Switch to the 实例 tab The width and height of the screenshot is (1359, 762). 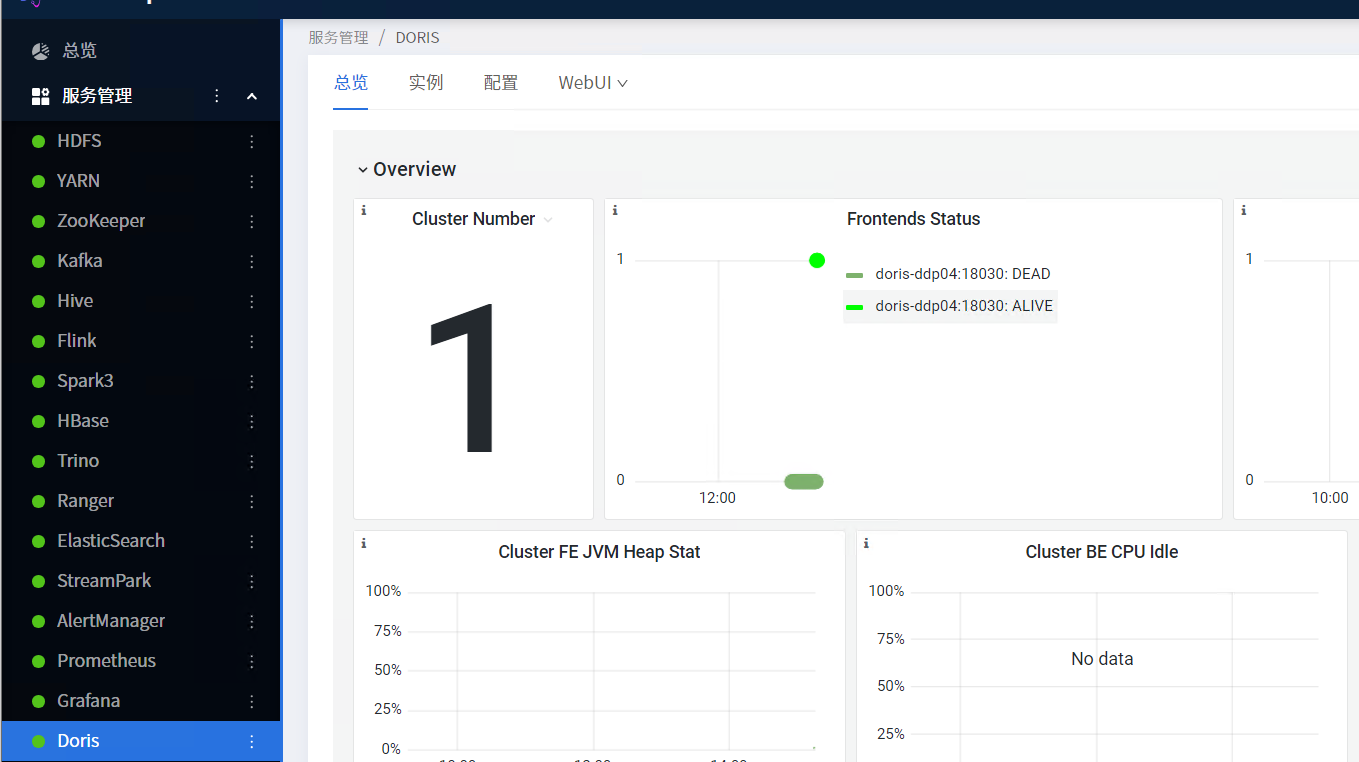(x=426, y=83)
